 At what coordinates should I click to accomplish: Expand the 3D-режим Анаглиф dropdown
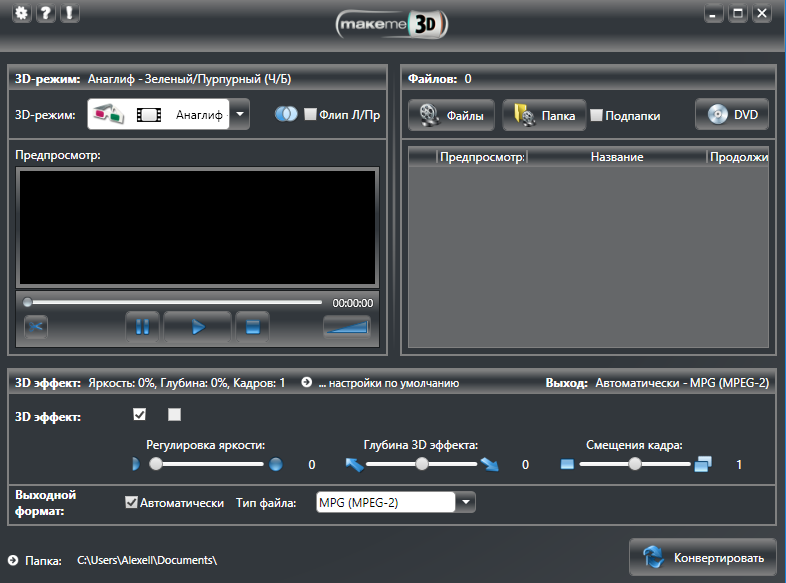[x=241, y=115]
